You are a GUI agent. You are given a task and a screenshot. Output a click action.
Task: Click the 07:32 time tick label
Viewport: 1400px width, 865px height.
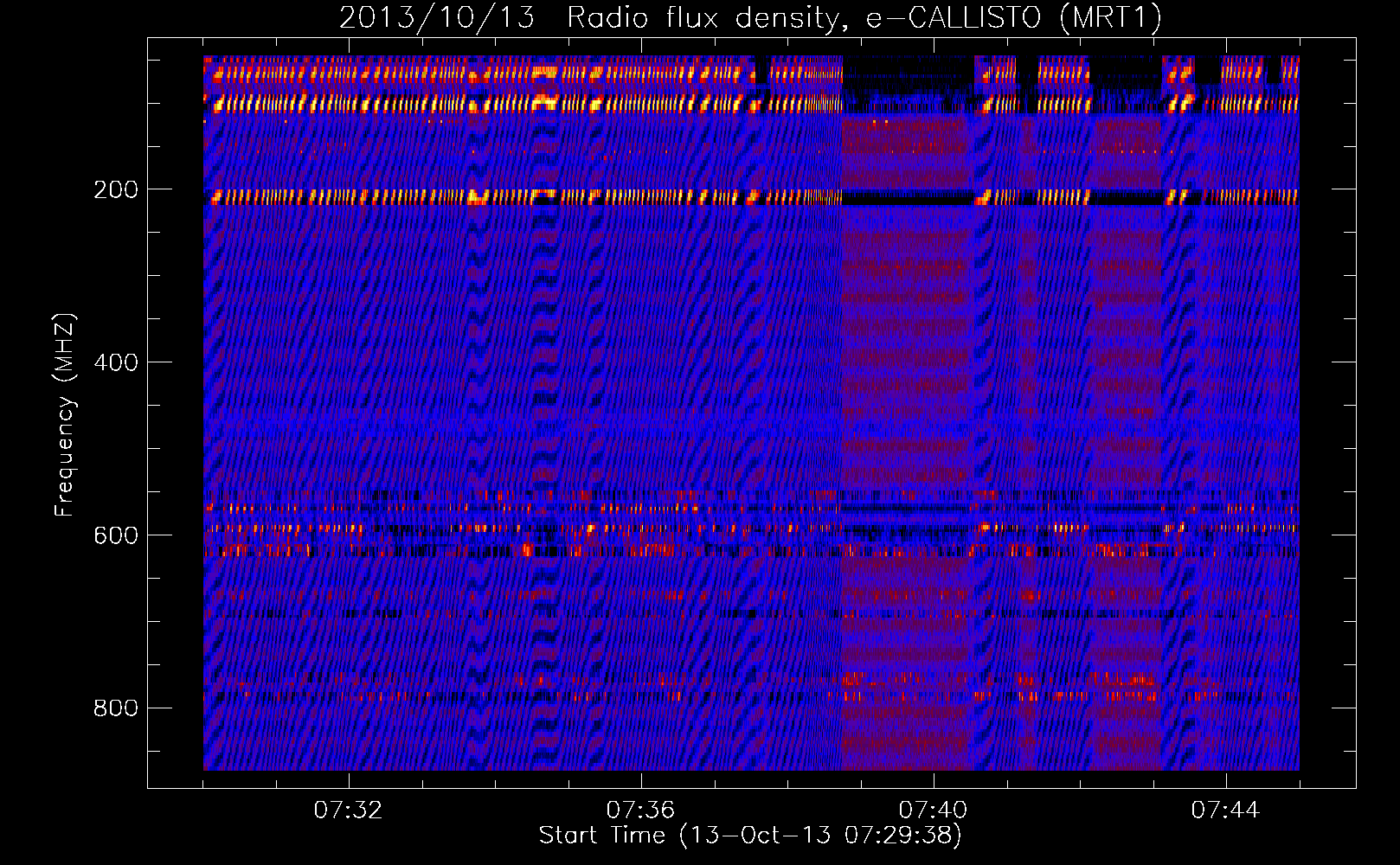[348, 811]
